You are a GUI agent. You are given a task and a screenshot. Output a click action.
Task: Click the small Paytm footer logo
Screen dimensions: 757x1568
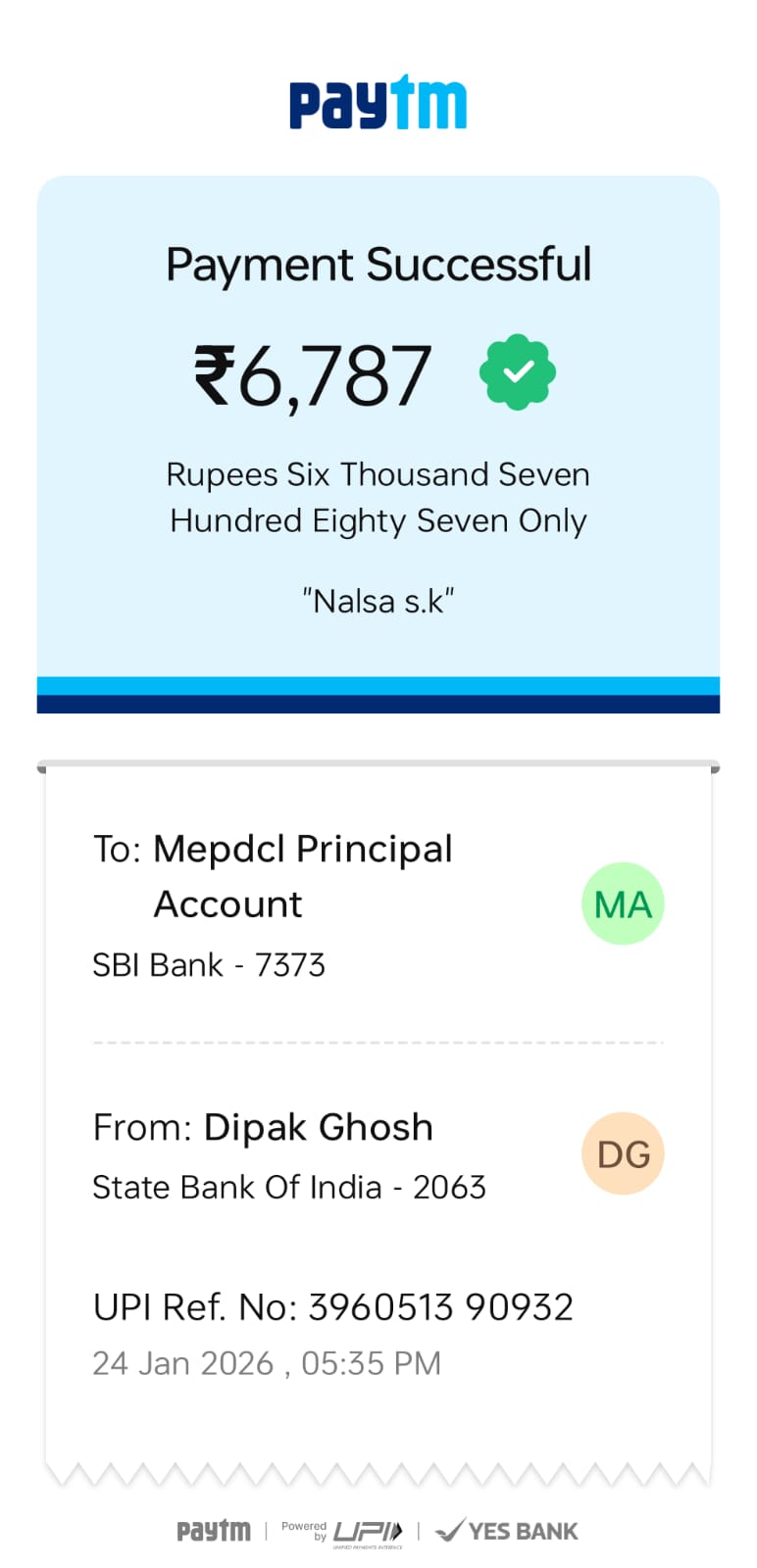coord(214,1531)
